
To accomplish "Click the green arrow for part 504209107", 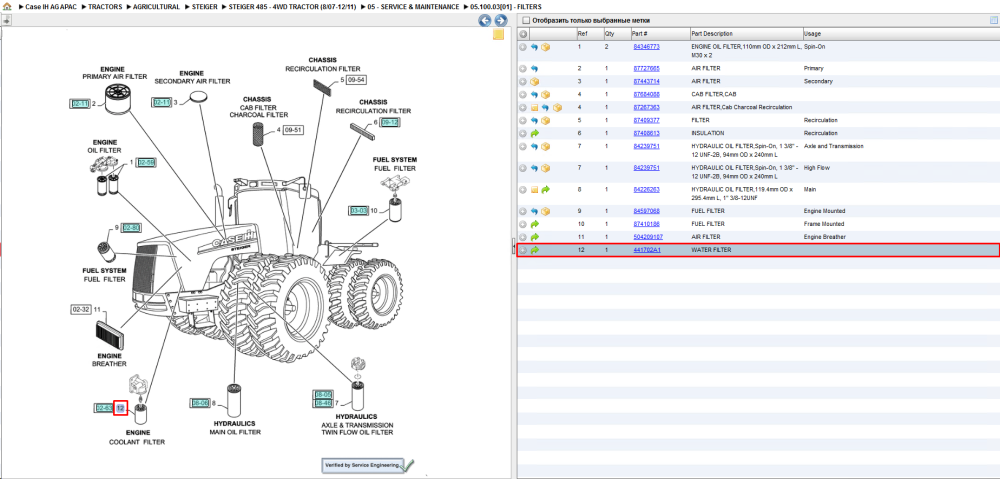I will [x=534, y=237].
